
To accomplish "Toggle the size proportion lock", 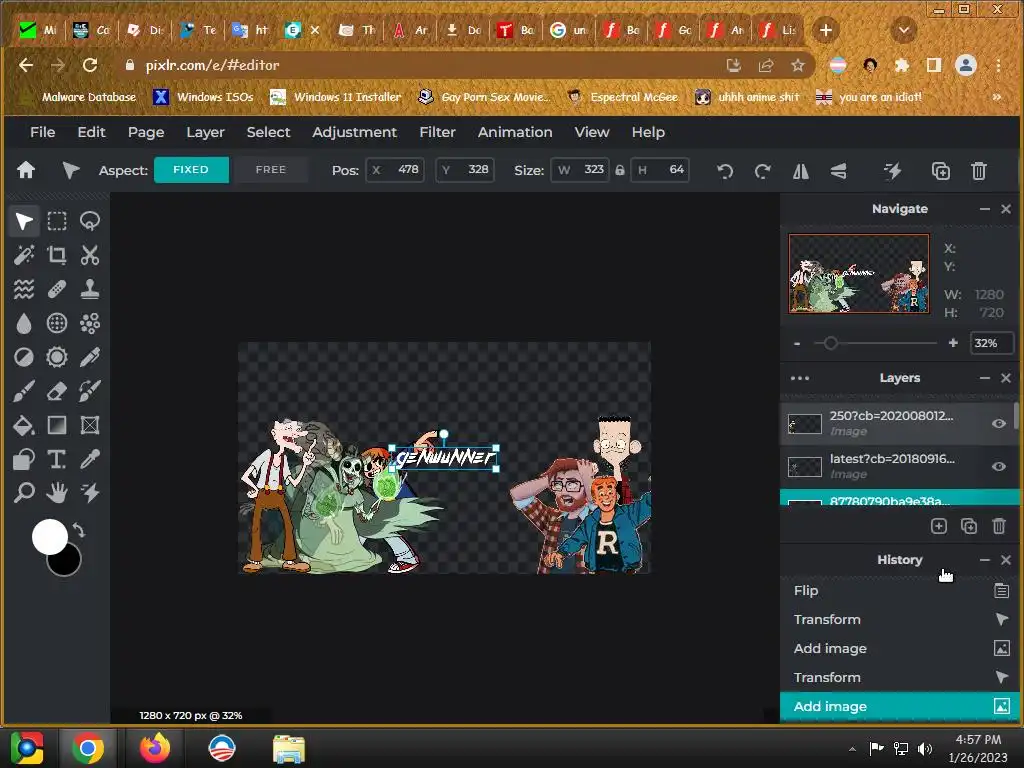I will 620,170.
